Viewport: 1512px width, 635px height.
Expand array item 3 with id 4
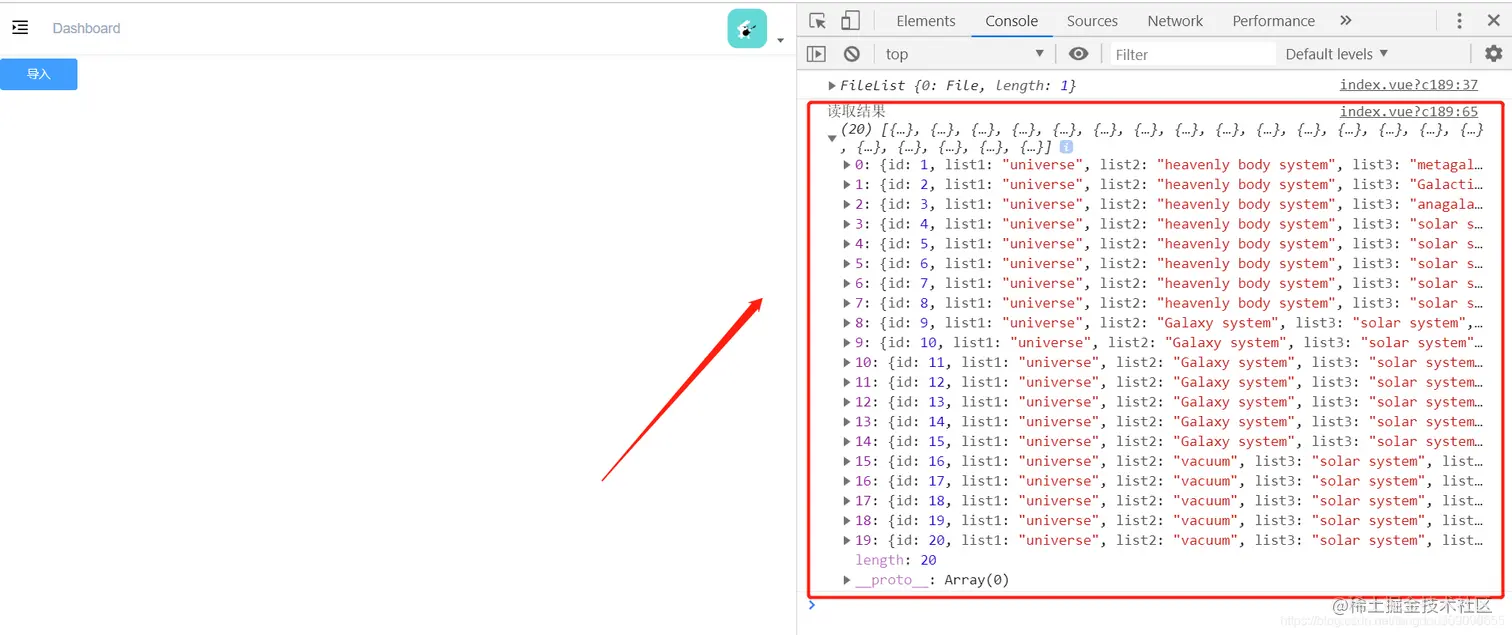[848, 224]
